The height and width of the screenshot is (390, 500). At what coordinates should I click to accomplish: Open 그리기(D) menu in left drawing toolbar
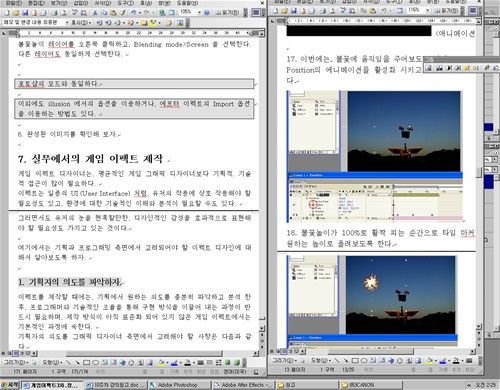[x=16, y=363]
